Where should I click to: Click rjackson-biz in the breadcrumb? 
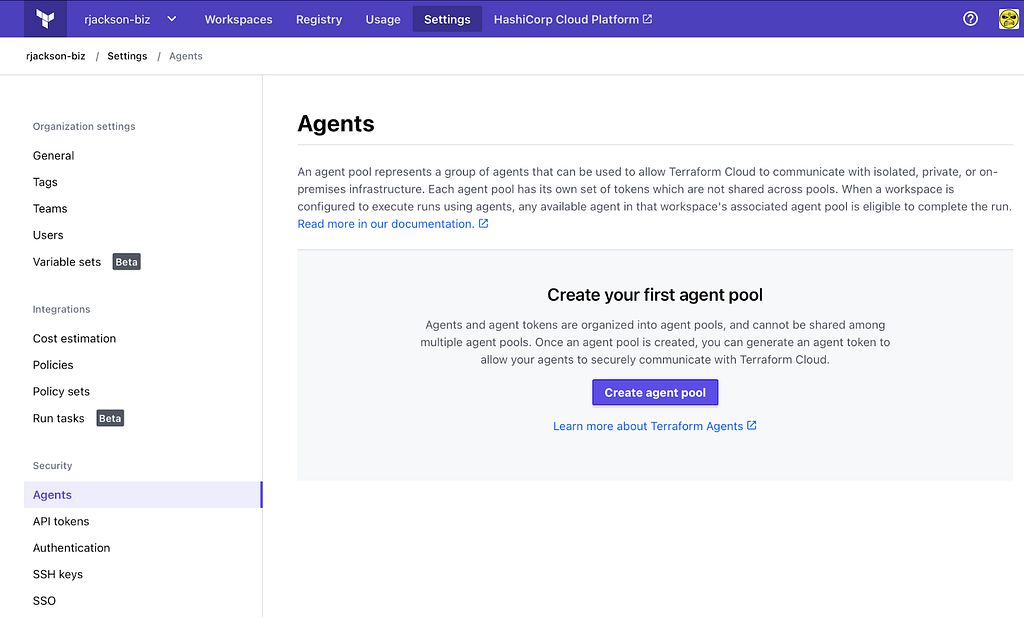point(56,56)
